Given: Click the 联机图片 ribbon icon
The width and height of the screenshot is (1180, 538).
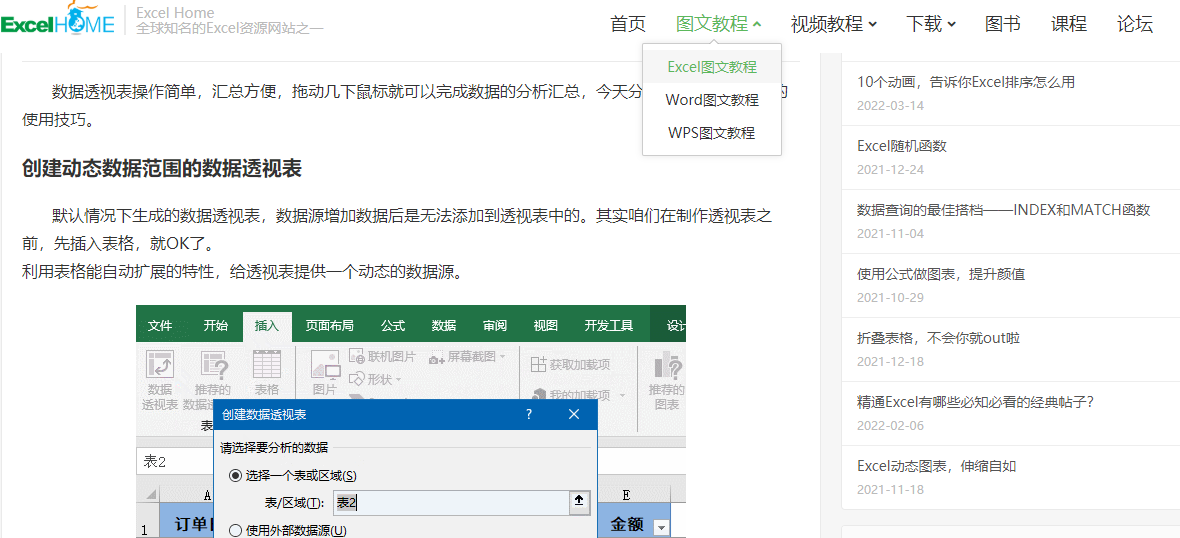Looking at the screenshot, I should [x=382, y=357].
